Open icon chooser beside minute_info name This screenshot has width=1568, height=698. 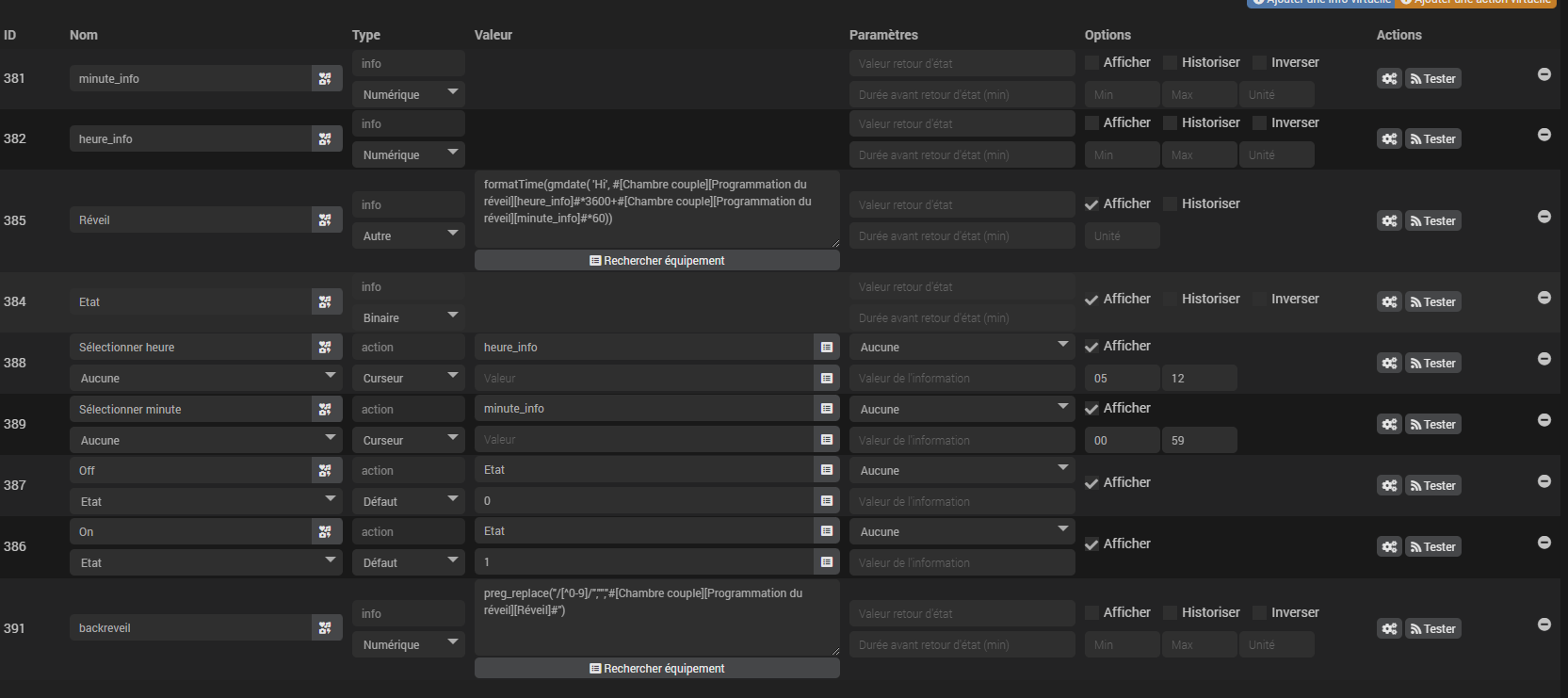click(325, 79)
